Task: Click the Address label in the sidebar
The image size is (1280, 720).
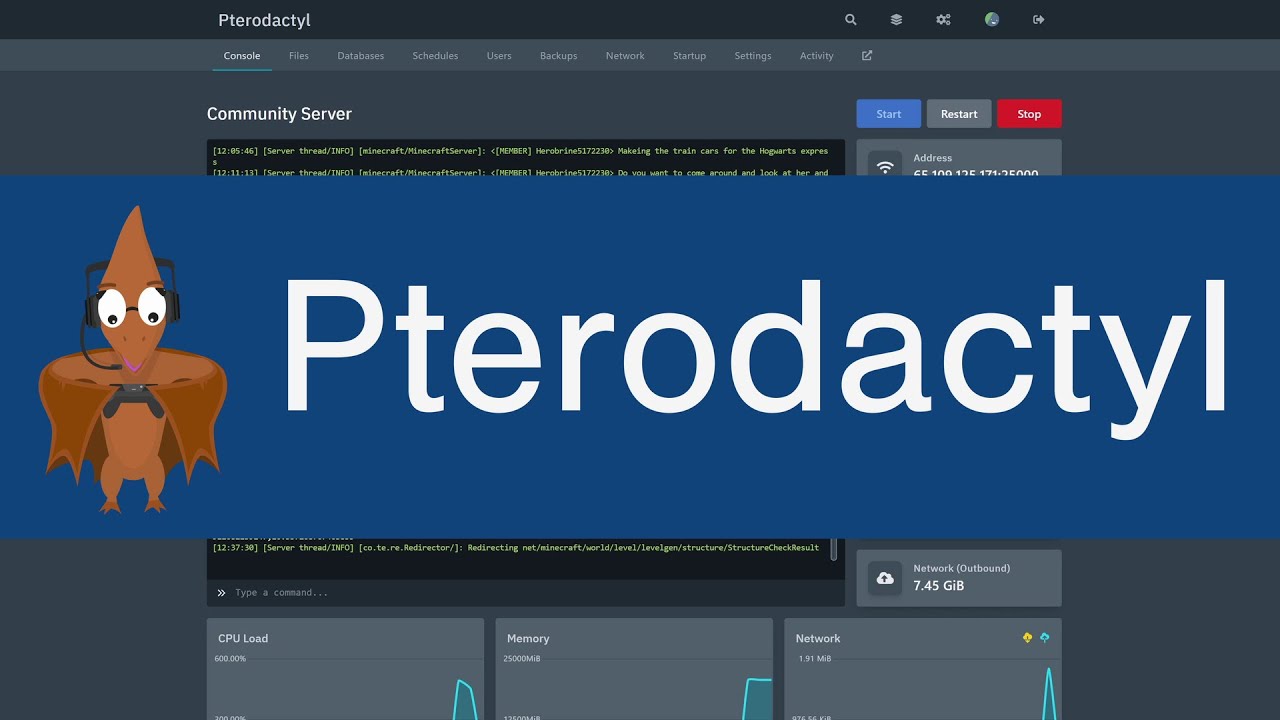Action: [932, 158]
